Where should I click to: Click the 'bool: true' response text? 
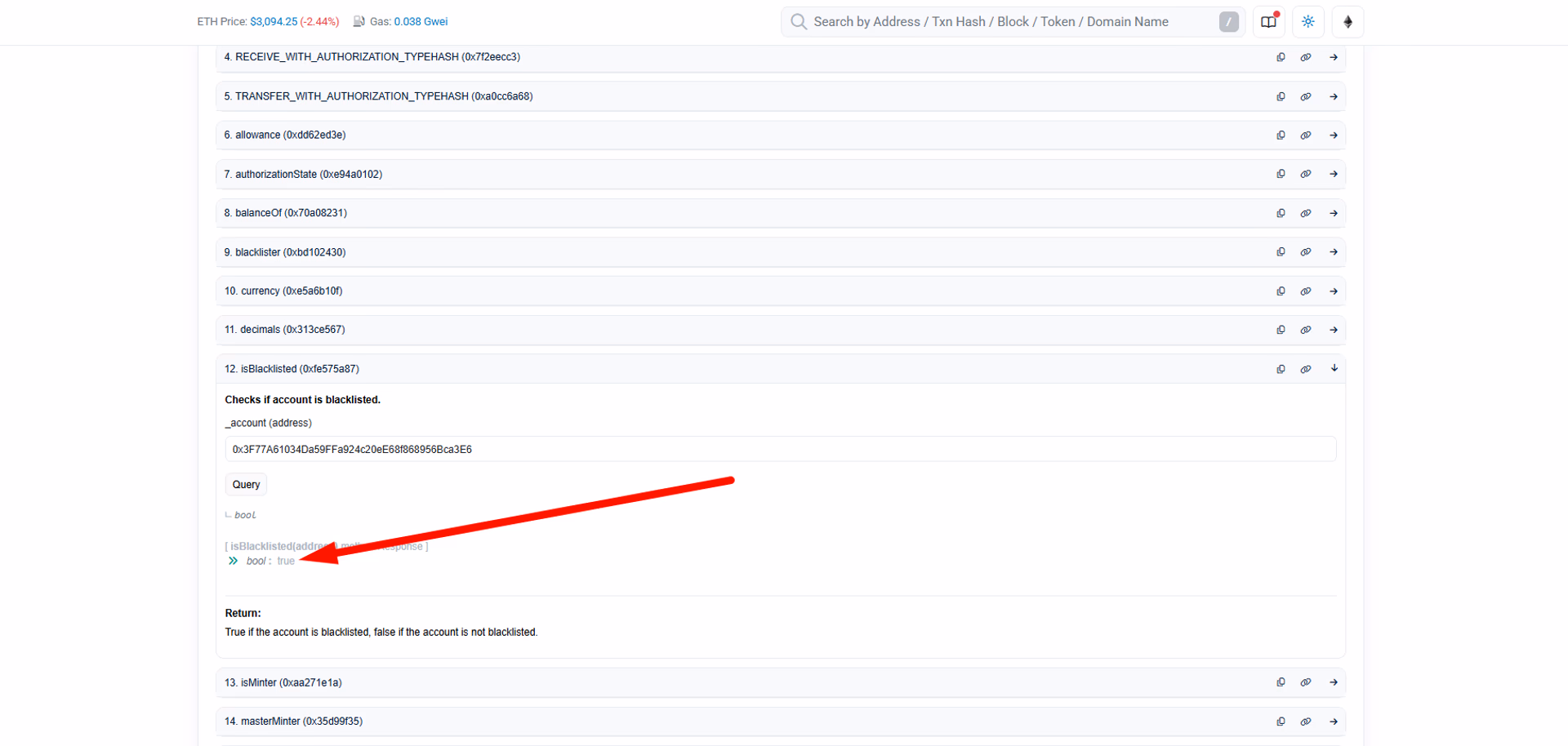point(270,562)
